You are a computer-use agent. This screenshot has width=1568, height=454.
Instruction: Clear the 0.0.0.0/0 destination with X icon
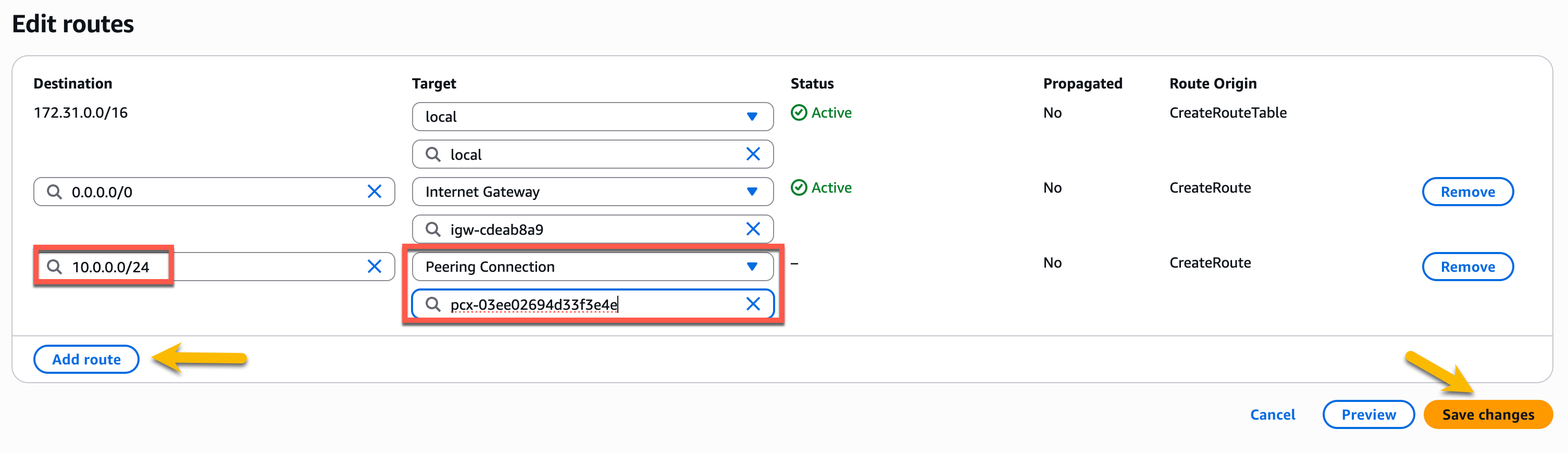[x=375, y=192]
